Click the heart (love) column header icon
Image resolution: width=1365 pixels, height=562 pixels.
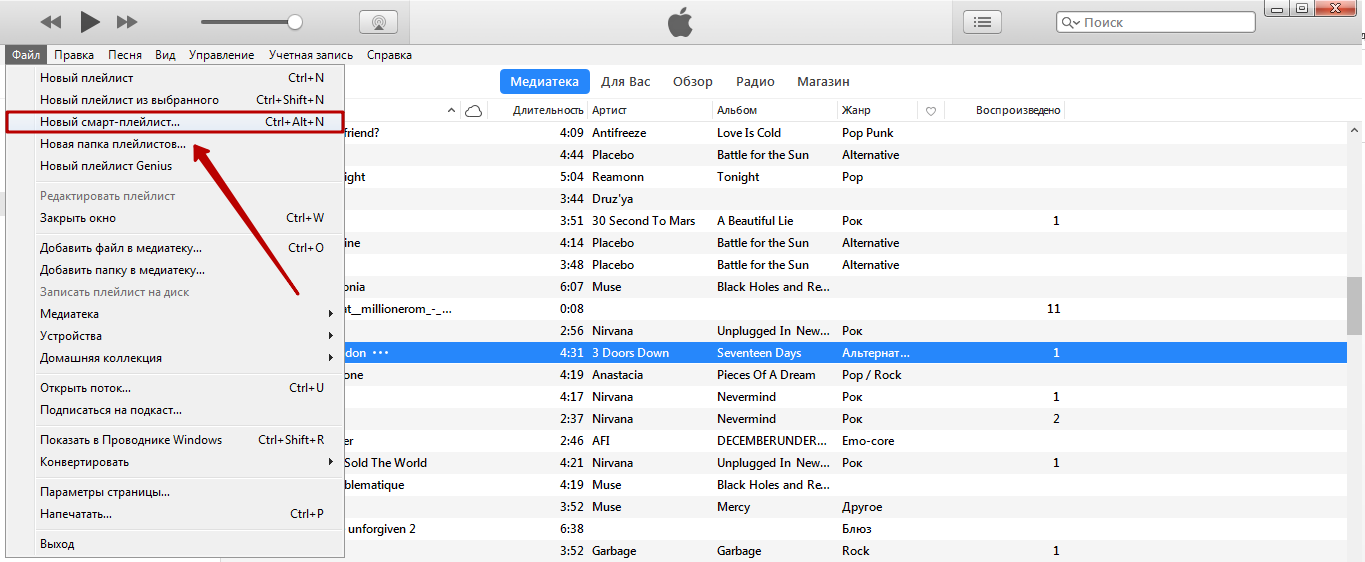931,111
